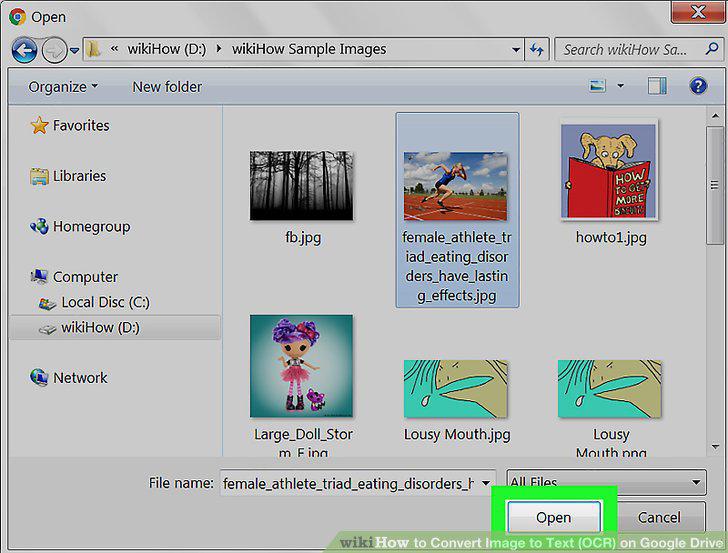Click the file list vertical scrollbar thumb
Image resolution: width=728 pixels, height=553 pixels.
coord(715,185)
